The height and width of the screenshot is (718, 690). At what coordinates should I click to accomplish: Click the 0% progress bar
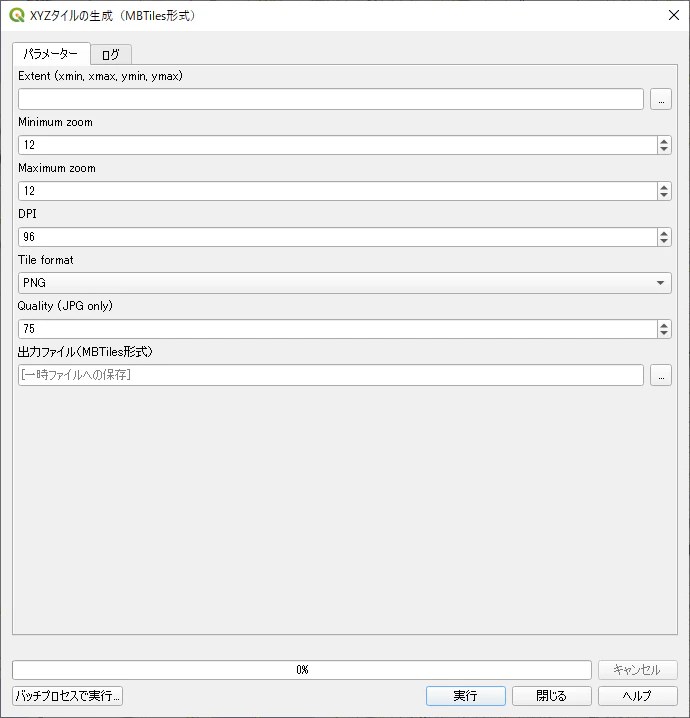coord(302,670)
